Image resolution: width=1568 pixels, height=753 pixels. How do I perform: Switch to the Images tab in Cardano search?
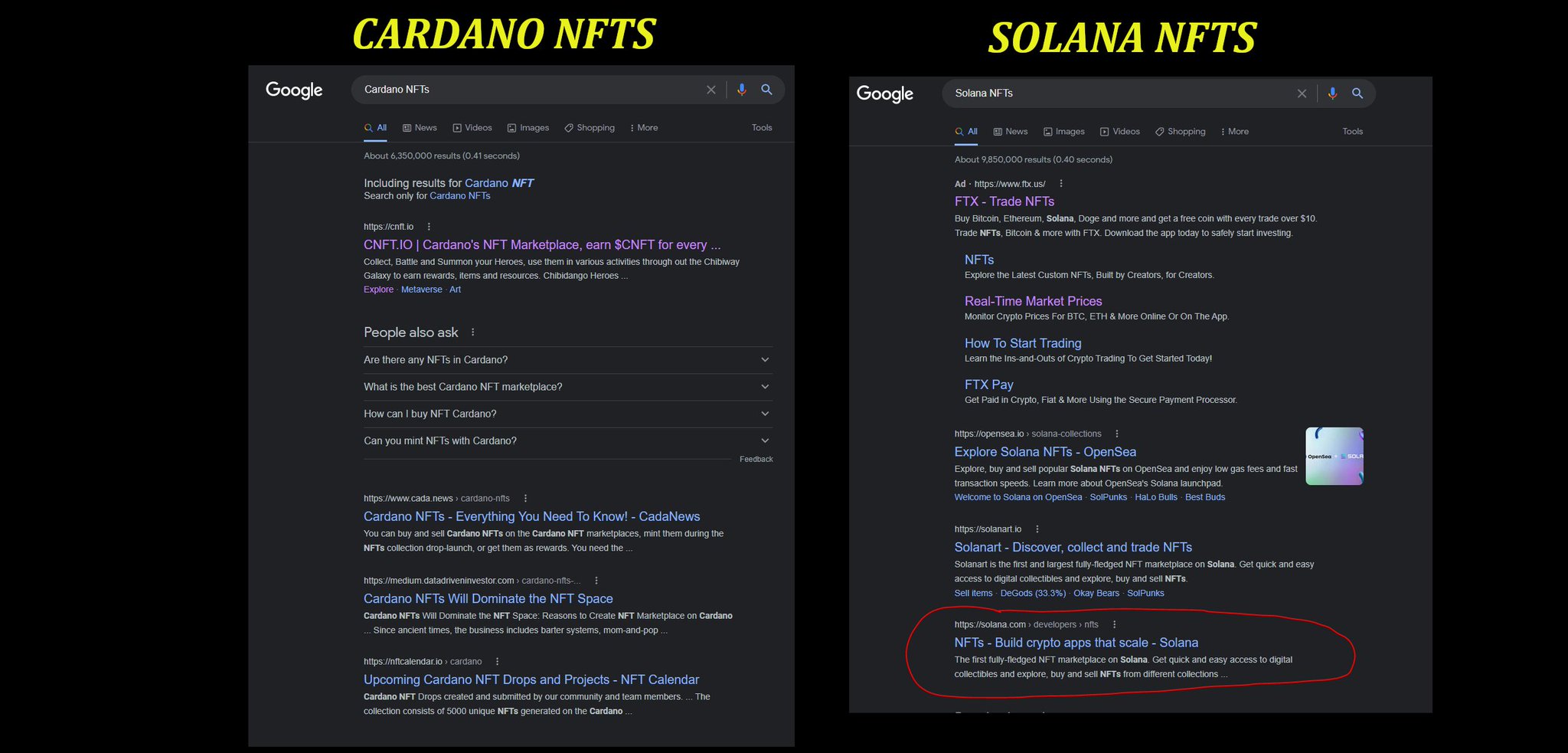click(x=528, y=128)
